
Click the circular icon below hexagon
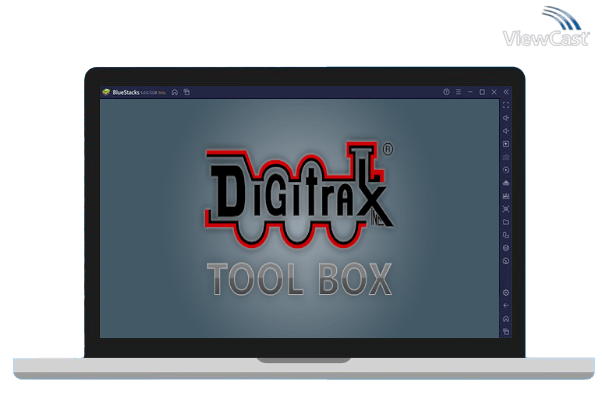(x=506, y=261)
